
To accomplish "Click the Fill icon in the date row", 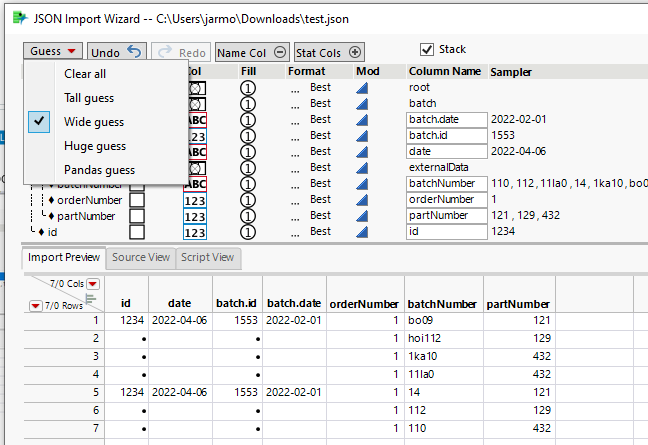I will click(x=248, y=152).
